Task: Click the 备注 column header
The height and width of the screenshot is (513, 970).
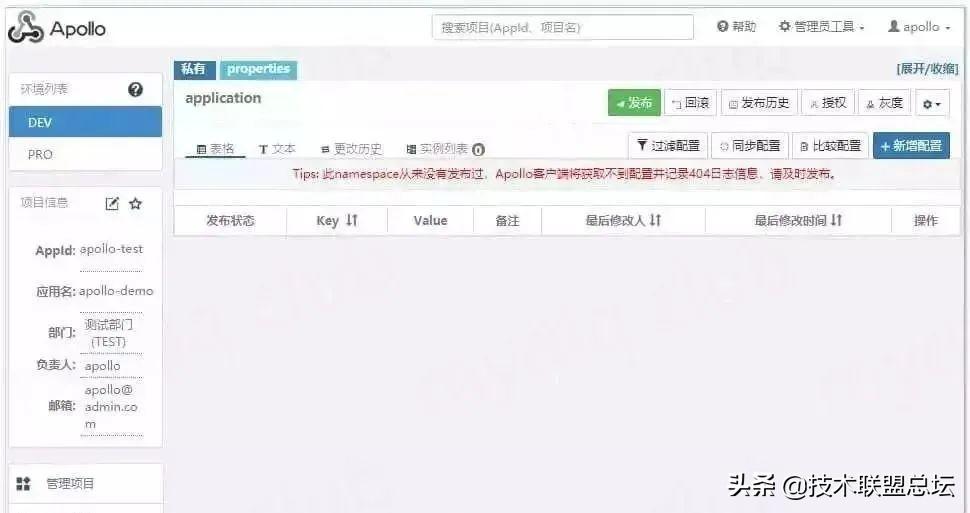Action: click(507, 220)
